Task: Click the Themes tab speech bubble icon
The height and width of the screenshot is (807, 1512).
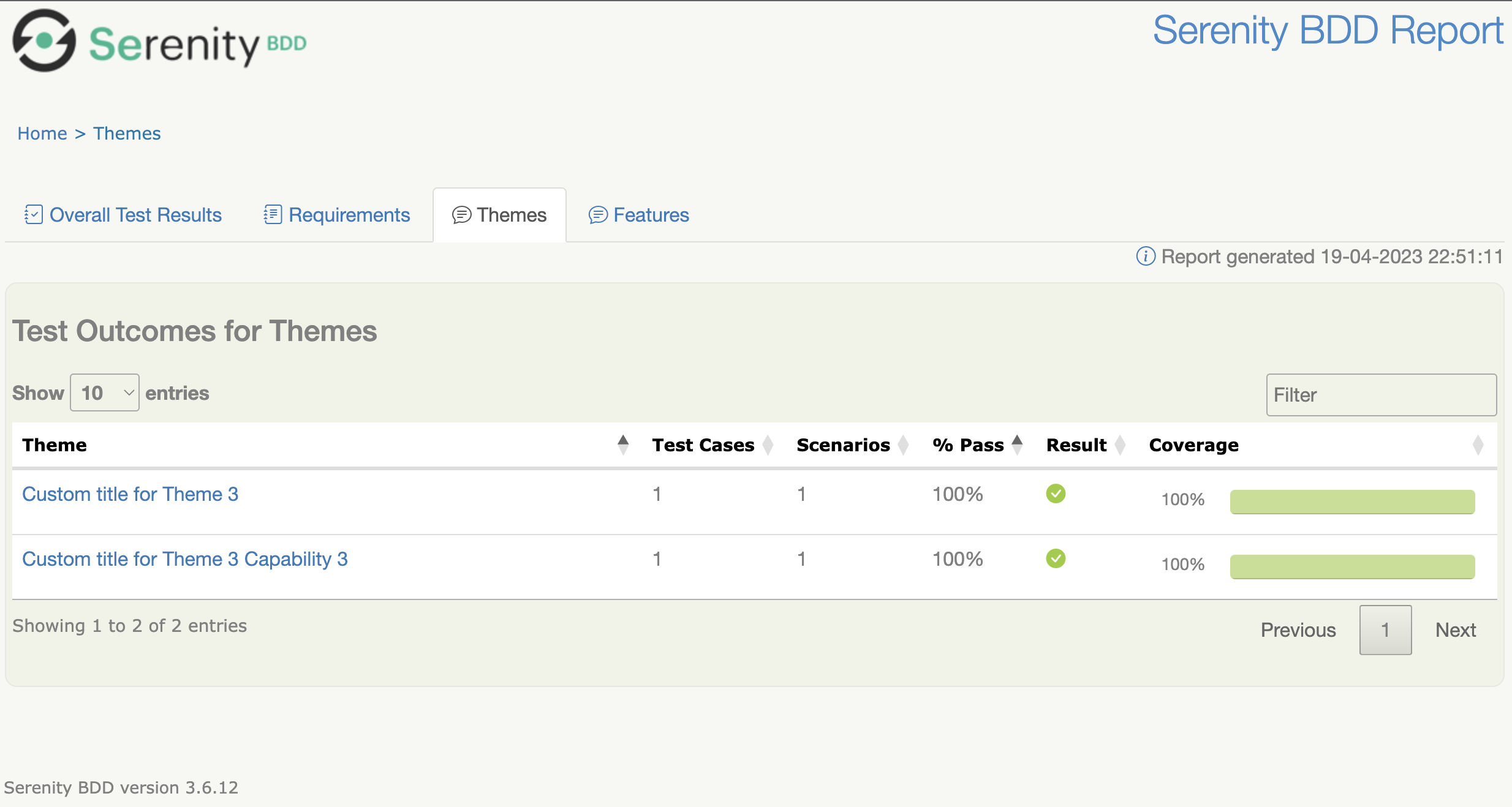Action: pyautogui.click(x=461, y=215)
